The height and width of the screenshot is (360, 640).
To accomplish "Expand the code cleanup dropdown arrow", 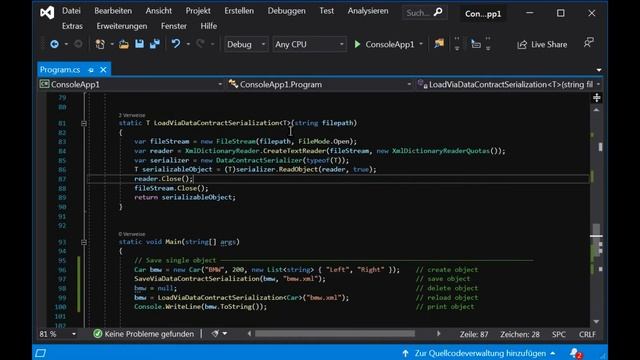I will click(x=225, y=334).
